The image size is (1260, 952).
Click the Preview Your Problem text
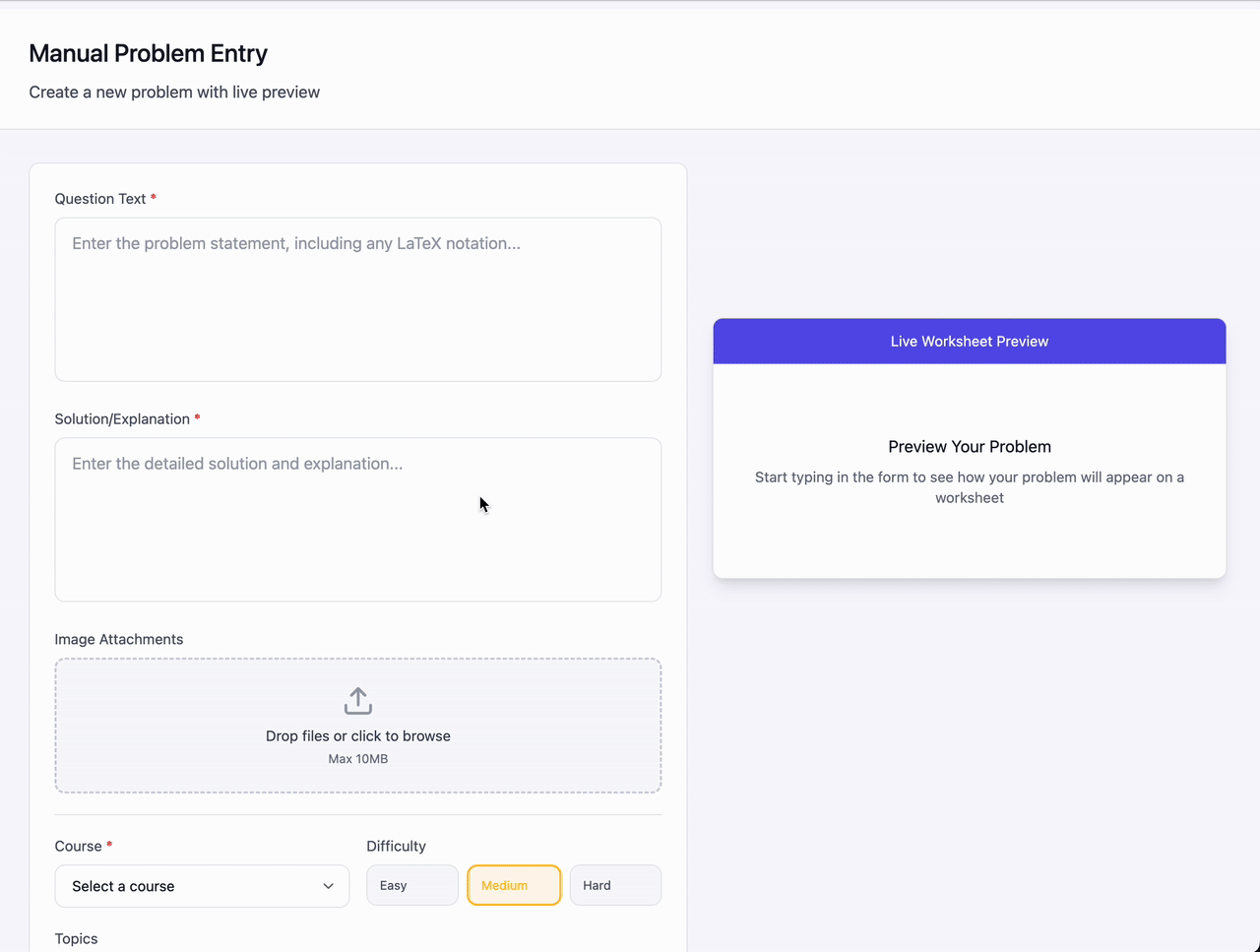[x=969, y=446]
